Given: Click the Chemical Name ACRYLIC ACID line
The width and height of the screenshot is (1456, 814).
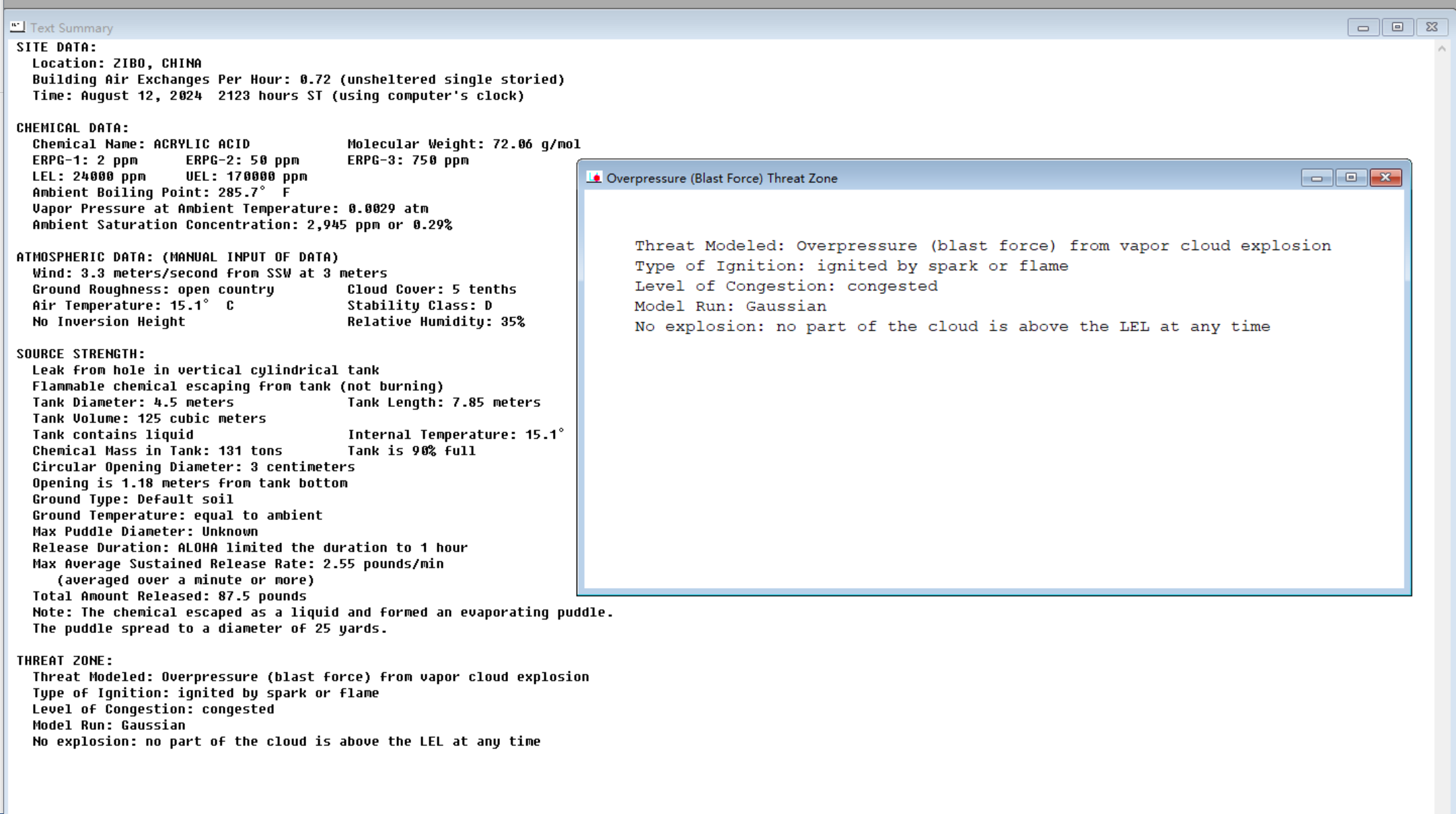Looking at the screenshot, I should 141,144.
